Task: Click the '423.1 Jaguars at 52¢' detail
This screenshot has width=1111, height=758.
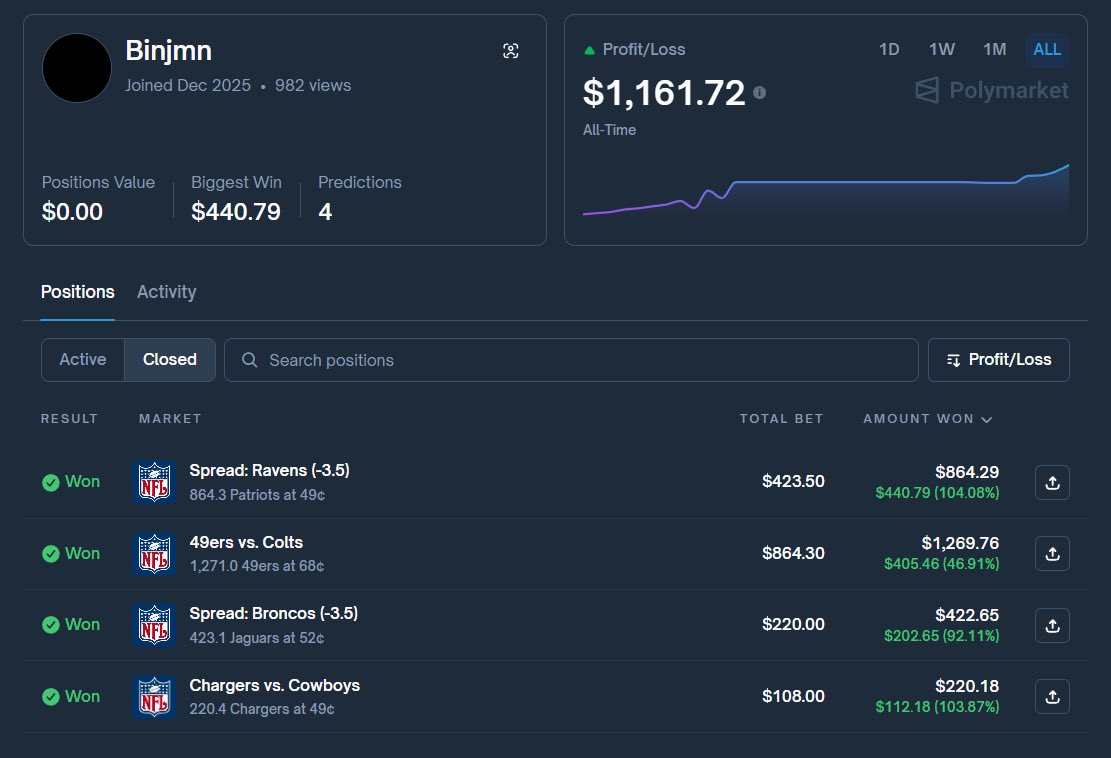Action: (256, 638)
